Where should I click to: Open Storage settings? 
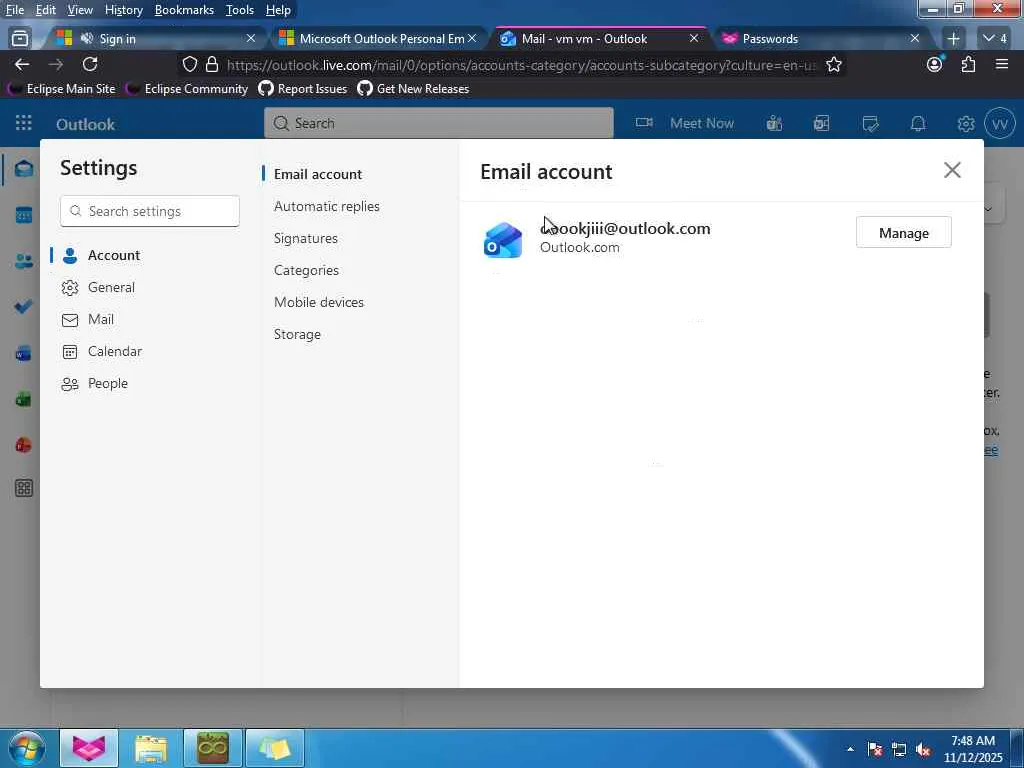(297, 334)
